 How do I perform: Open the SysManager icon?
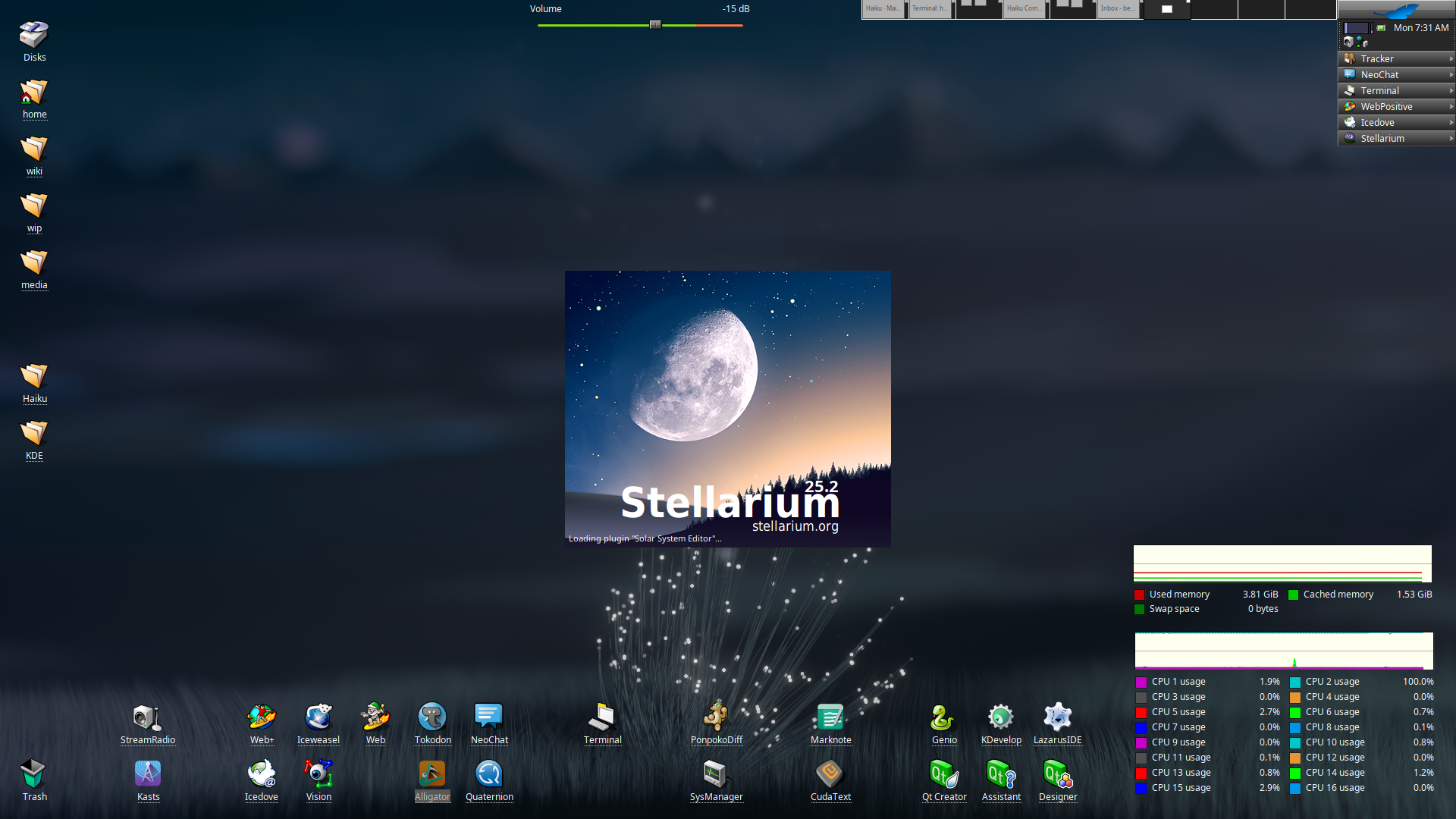[x=715, y=774]
